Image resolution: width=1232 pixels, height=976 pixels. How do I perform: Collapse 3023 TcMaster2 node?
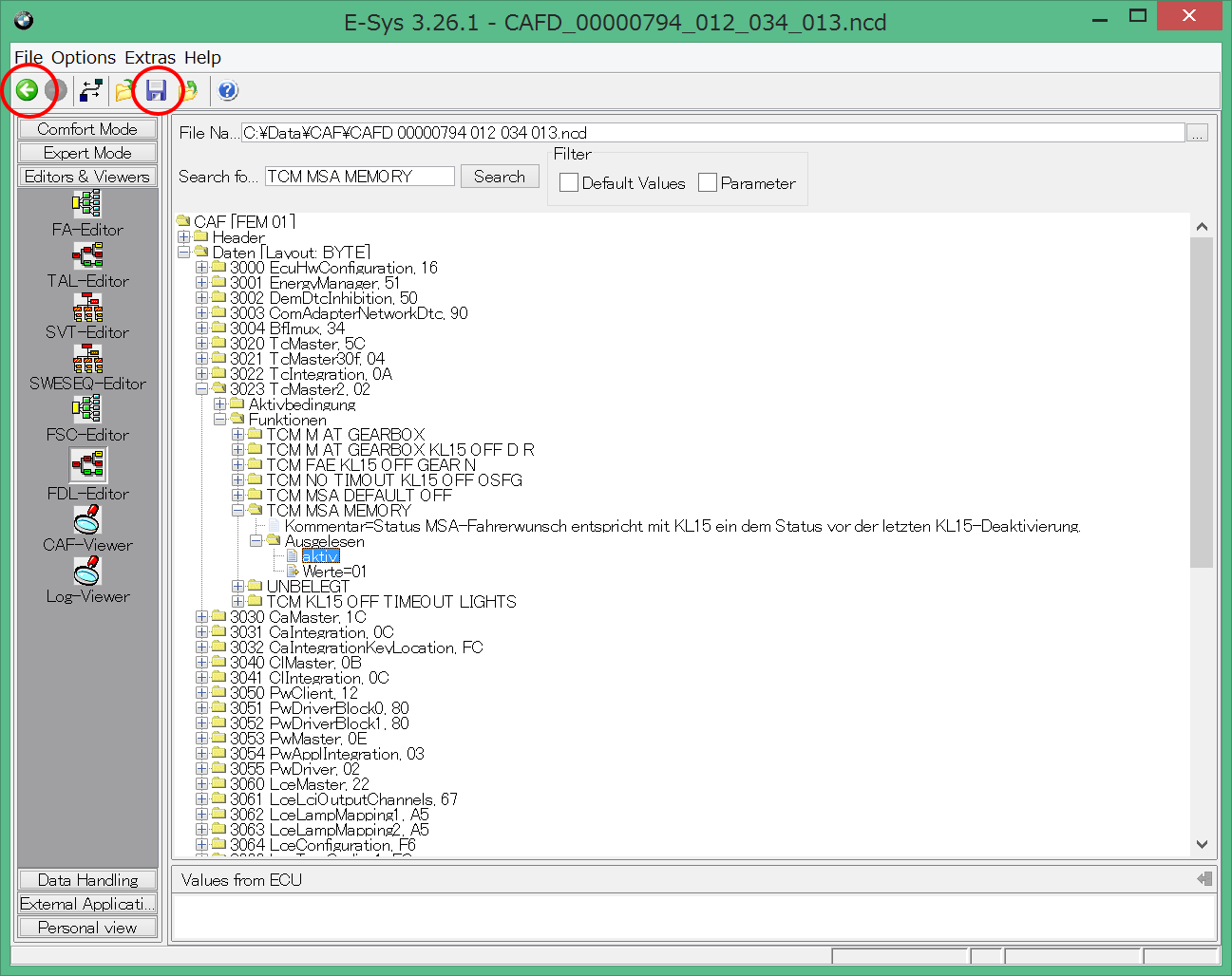pos(202,389)
